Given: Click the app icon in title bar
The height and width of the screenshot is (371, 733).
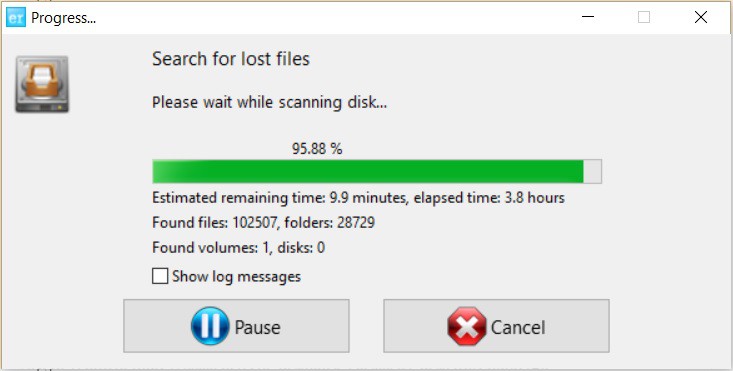Looking at the screenshot, I should 16,18.
